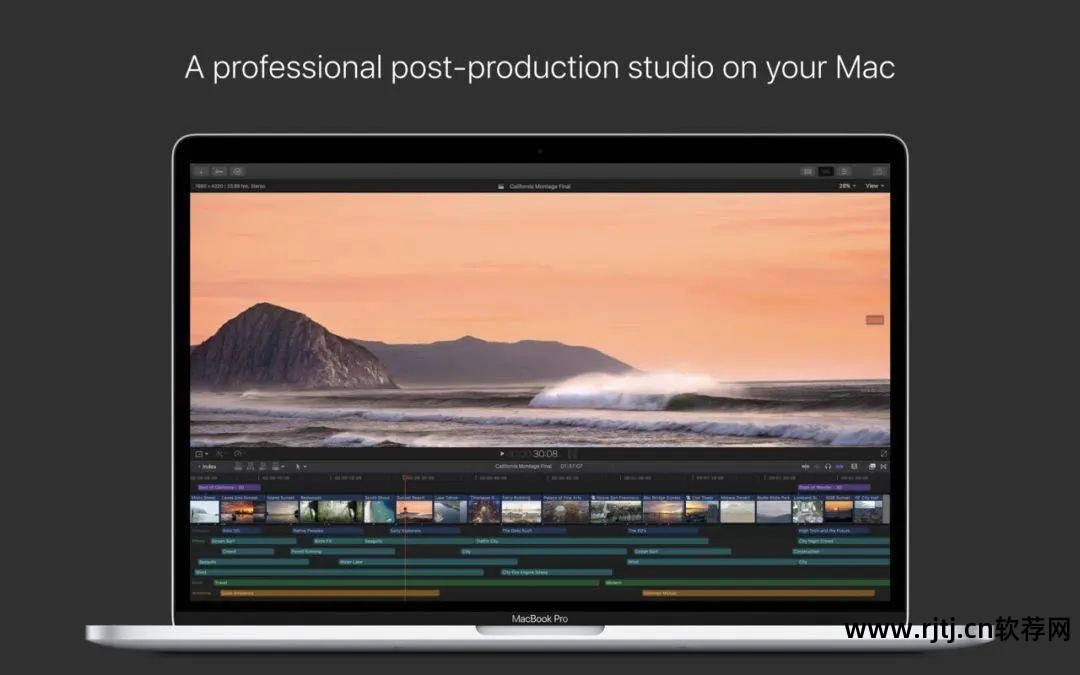Select the Lake Tahoe clip thumbnail
The height and width of the screenshot is (675, 1080).
(x=448, y=510)
